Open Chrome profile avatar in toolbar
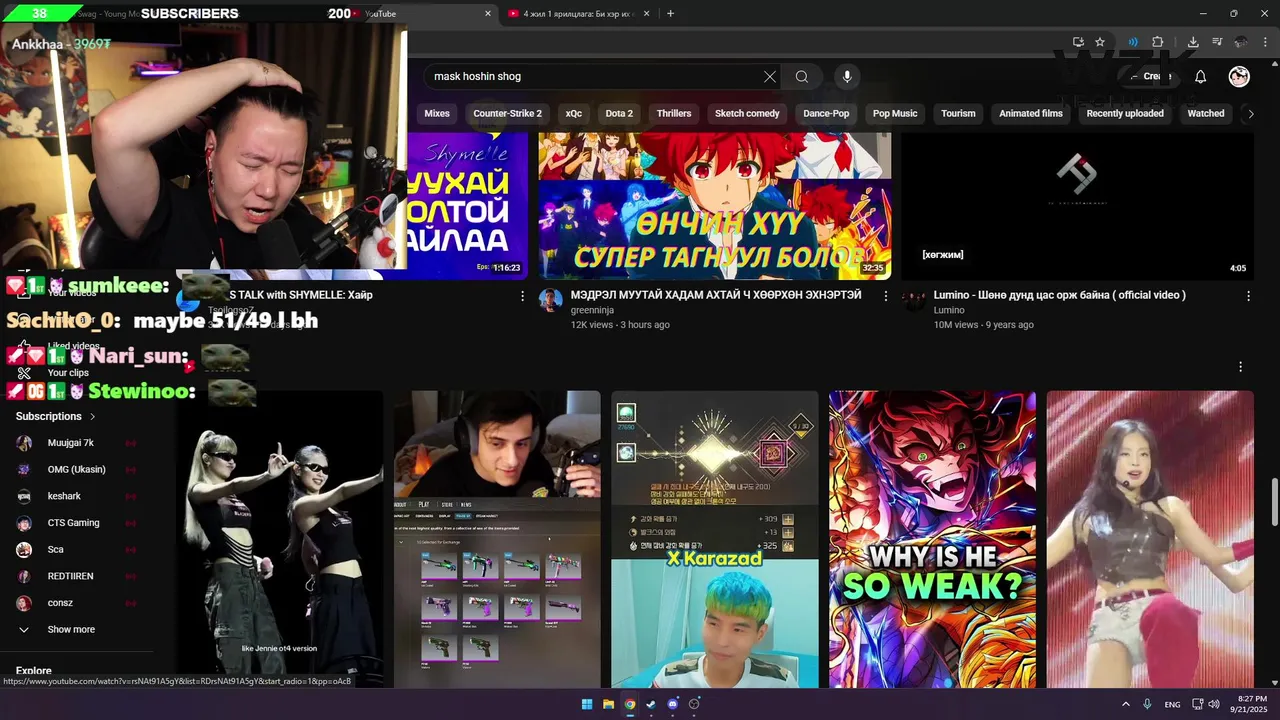Image resolution: width=1280 pixels, height=720 pixels. [x=1241, y=42]
